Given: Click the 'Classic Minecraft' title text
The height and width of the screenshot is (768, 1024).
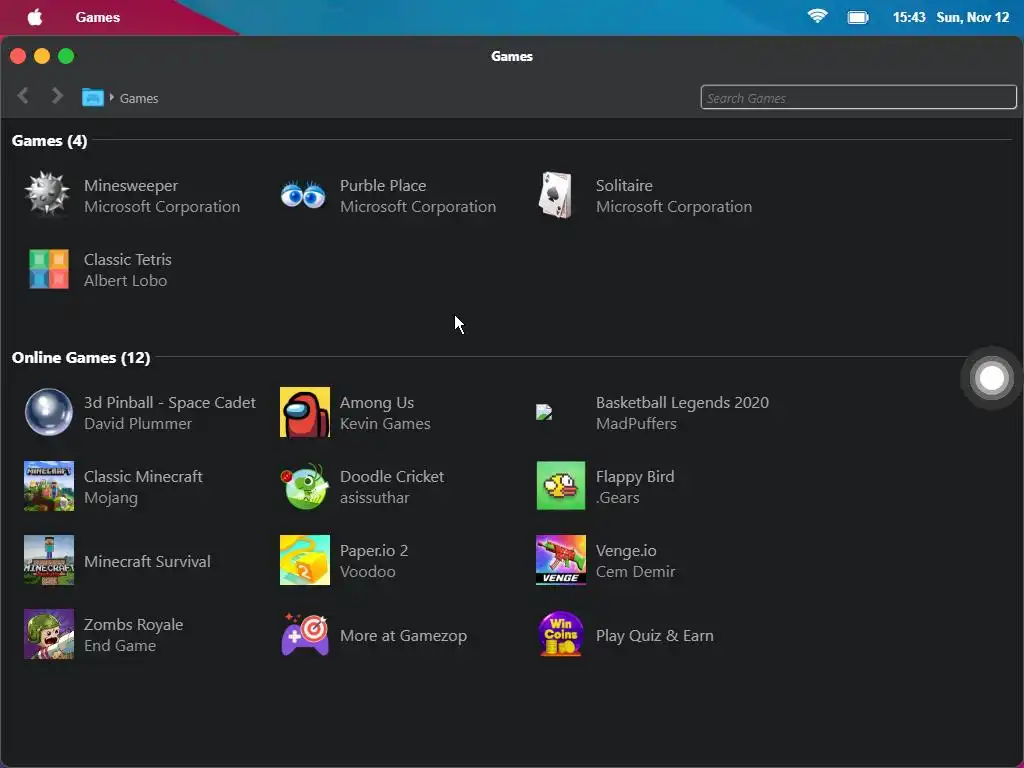Looking at the screenshot, I should [143, 477].
